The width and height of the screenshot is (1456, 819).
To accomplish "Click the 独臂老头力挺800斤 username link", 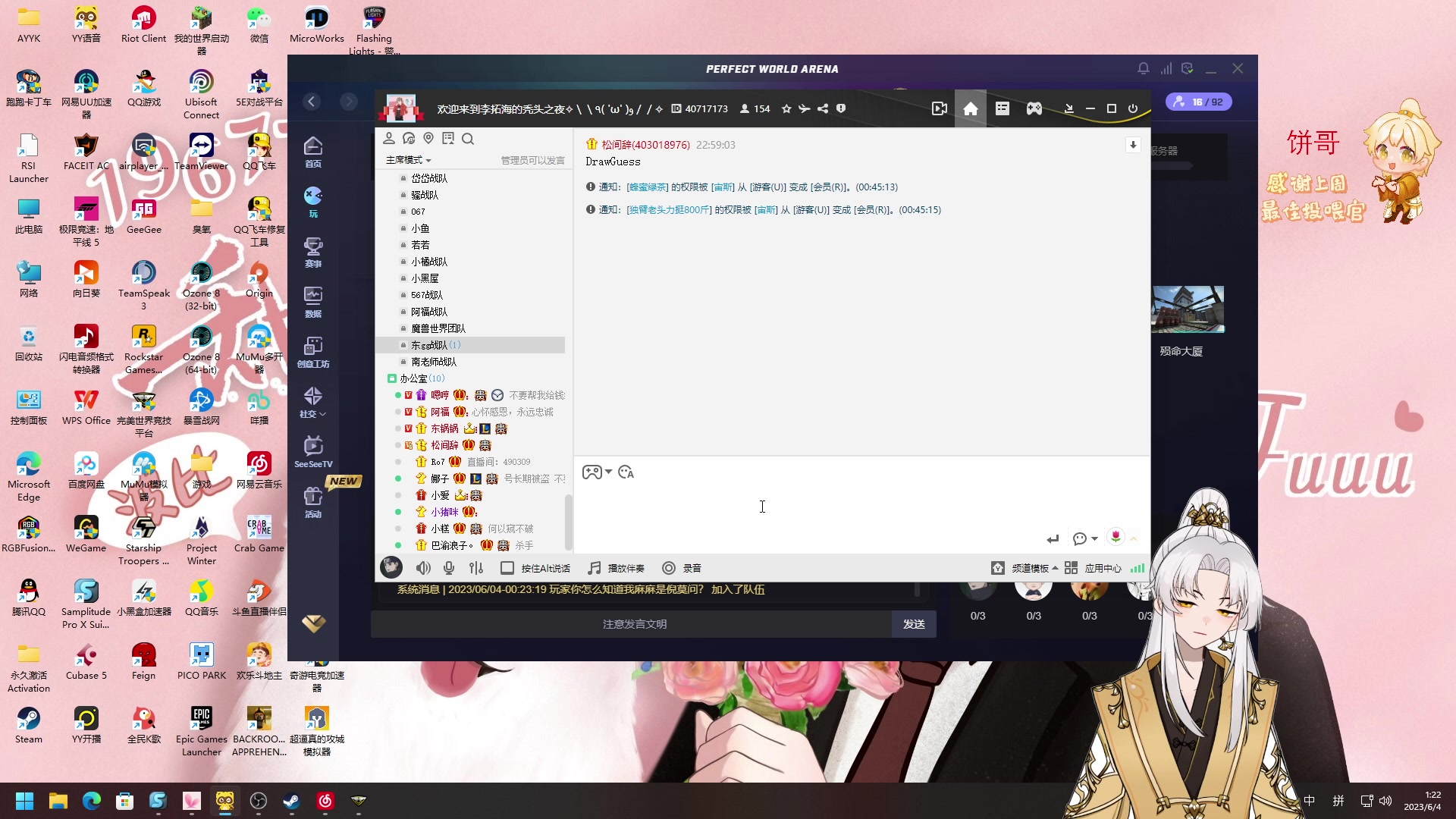I will pos(670,210).
